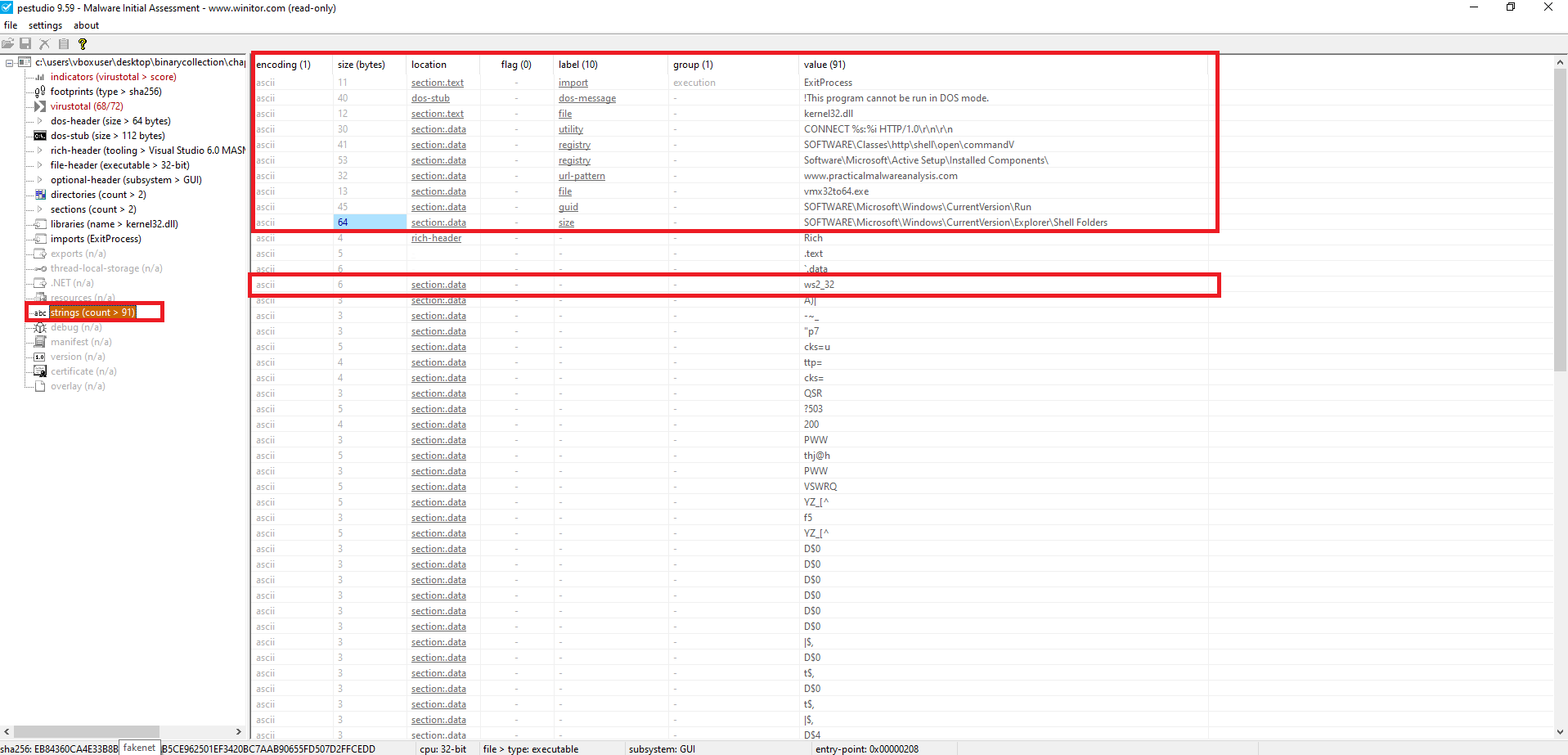
Task: Select the virustotal (68/72) tree node
Action: point(86,106)
